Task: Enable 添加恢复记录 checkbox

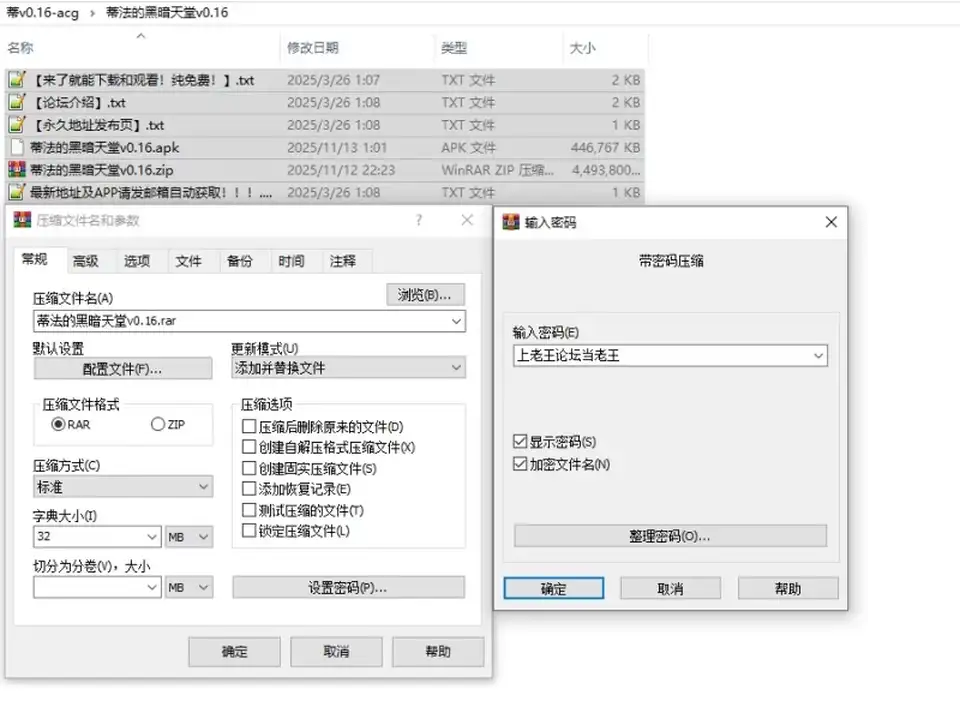Action: pos(249,488)
